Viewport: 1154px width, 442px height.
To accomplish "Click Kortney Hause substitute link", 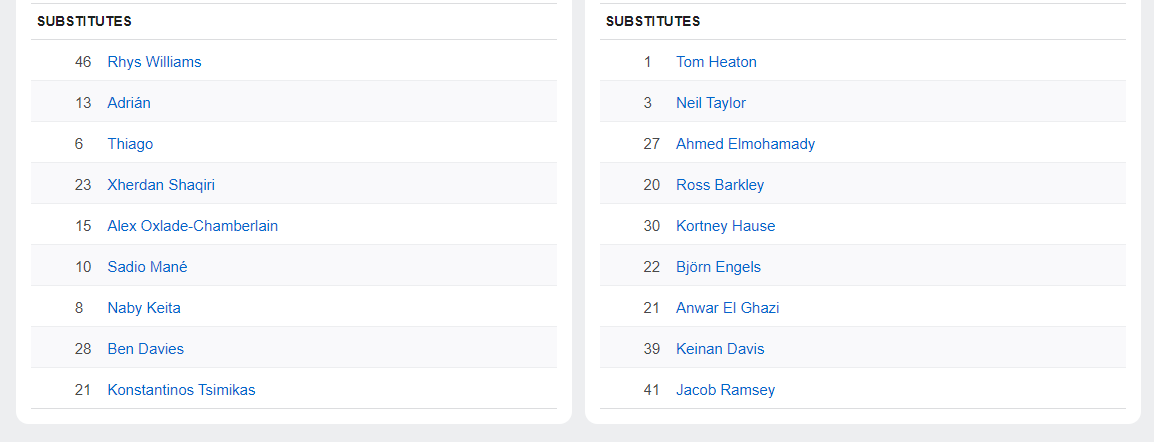I will [725, 226].
